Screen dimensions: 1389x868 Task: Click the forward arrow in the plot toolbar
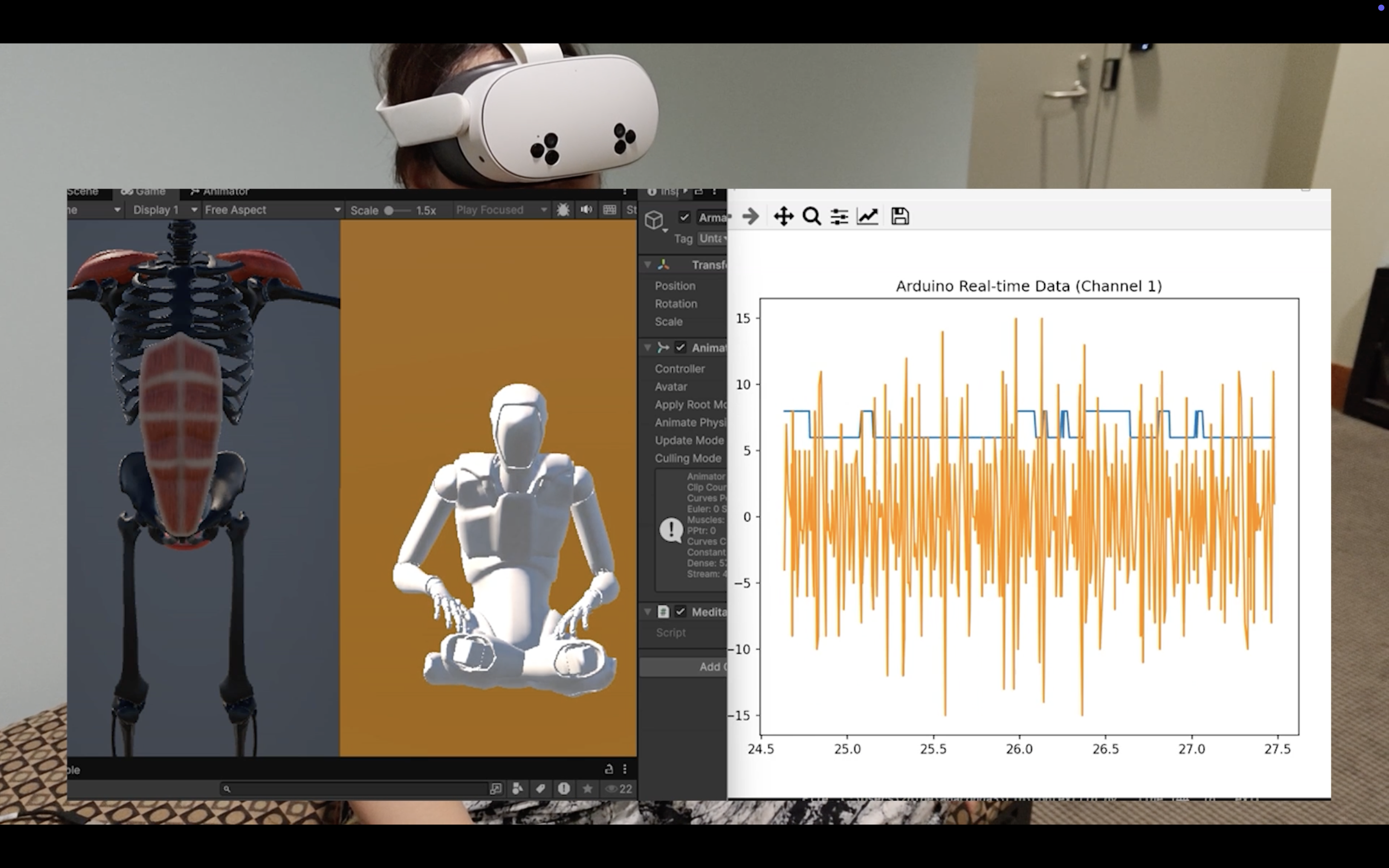tap(750, 217)
